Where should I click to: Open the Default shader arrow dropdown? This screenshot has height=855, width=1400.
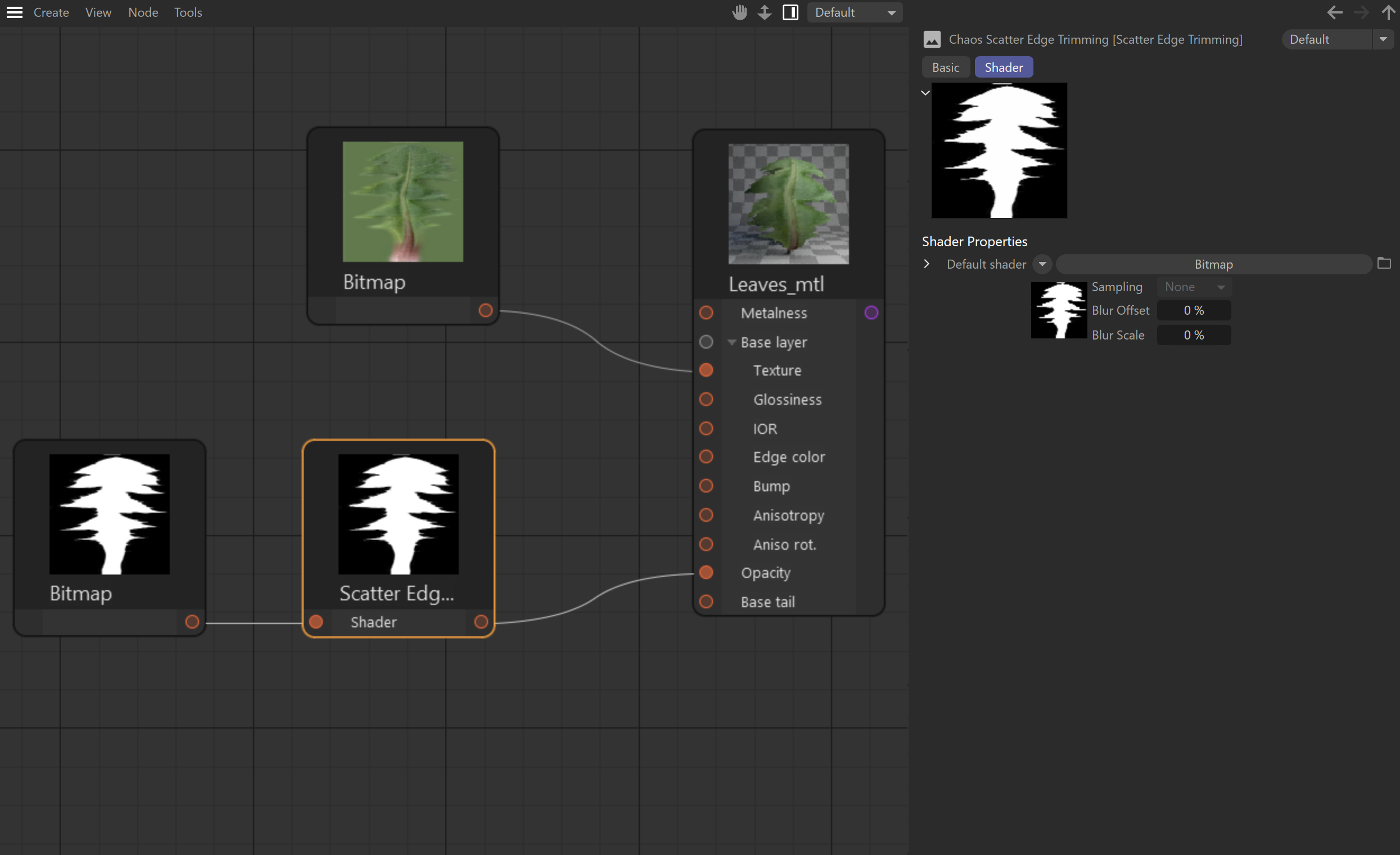point(1042,264)
